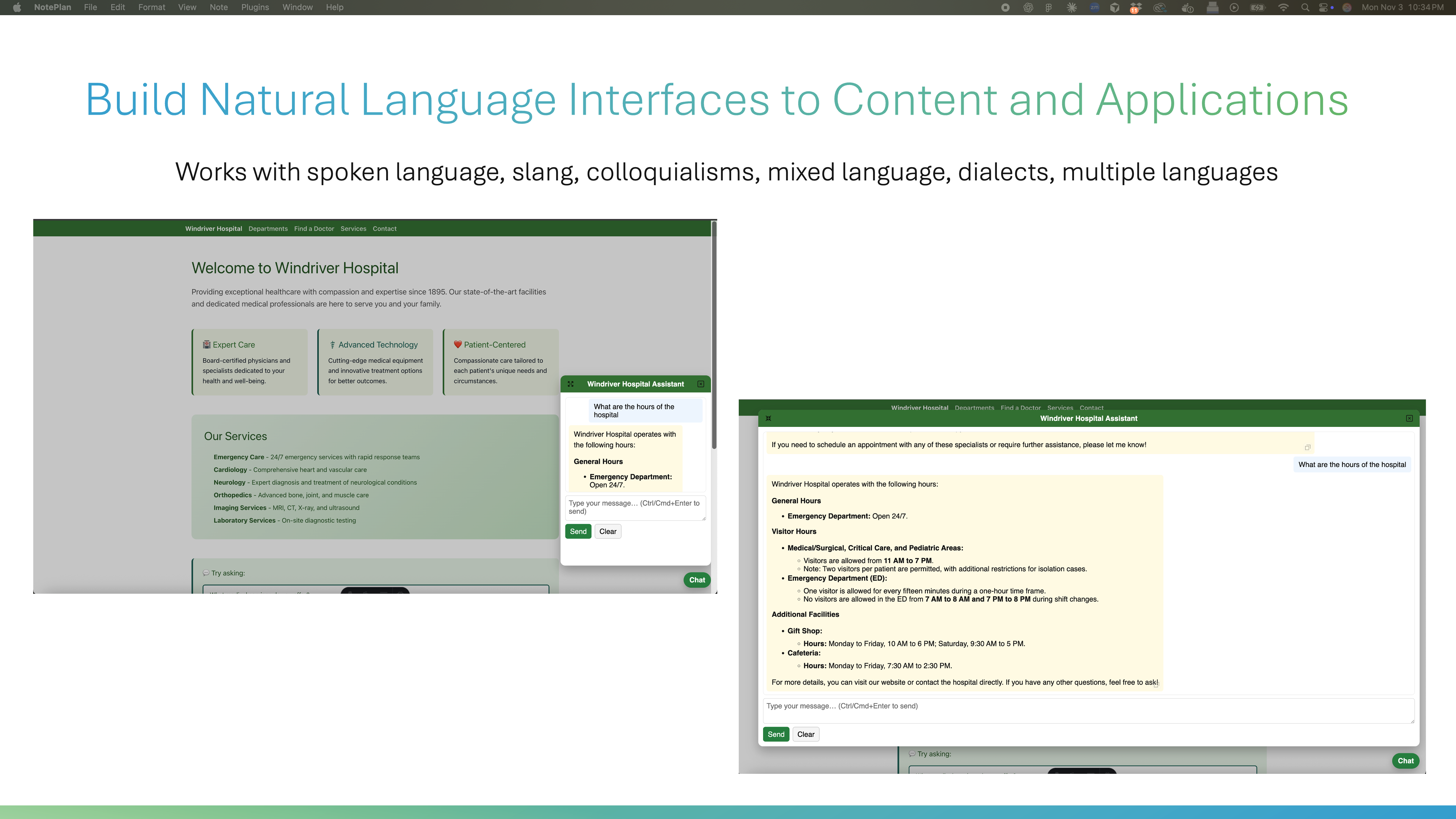This screenshot has height=819, width=1456.
Task: Open the Zoom menu bar icon
Action: click(x=1095, y=7)
